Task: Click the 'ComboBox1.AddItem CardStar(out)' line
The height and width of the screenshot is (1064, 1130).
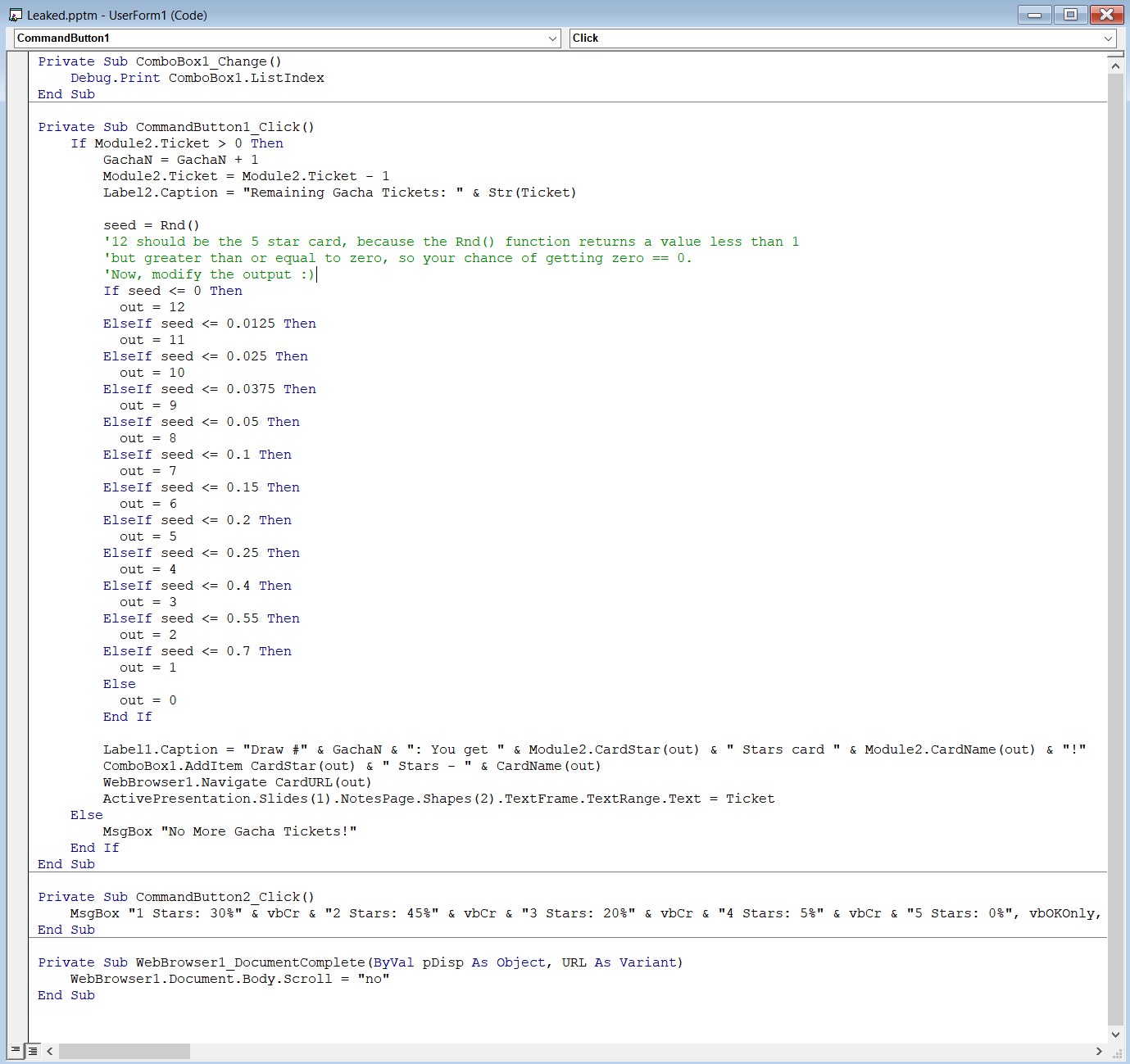Action: point(352,766)
